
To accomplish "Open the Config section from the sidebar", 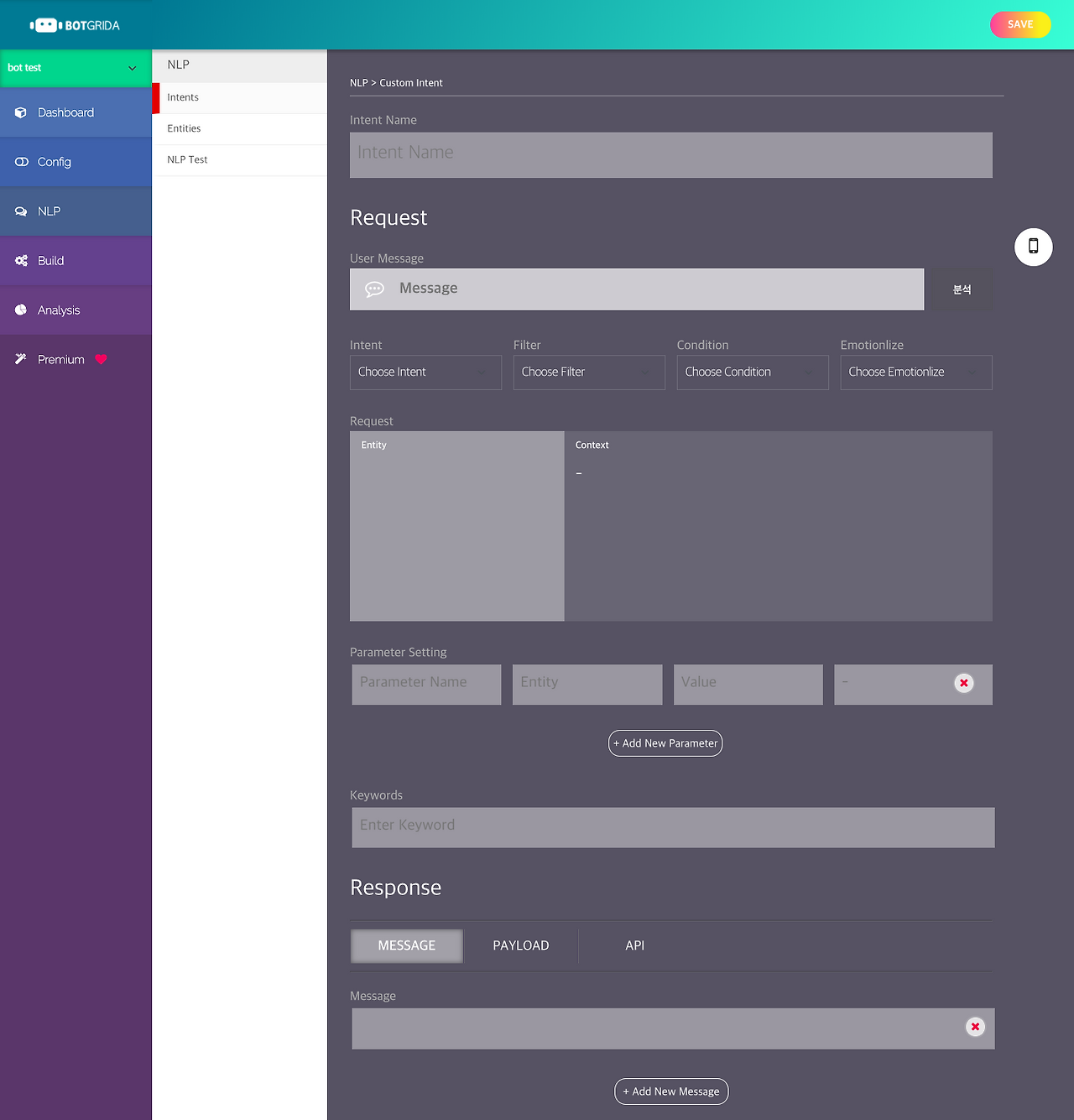I will 20,161.
